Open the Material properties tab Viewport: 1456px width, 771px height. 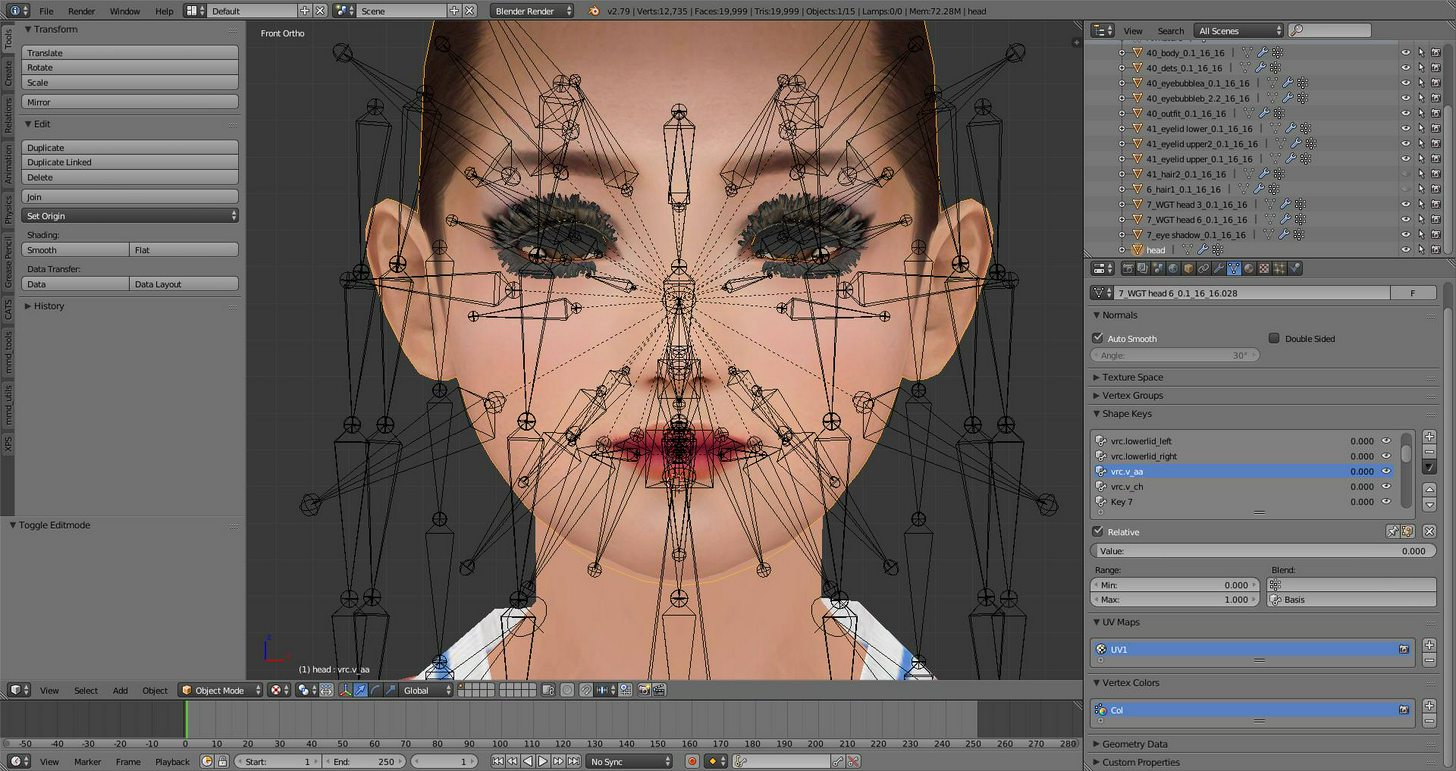[1249, 268]
